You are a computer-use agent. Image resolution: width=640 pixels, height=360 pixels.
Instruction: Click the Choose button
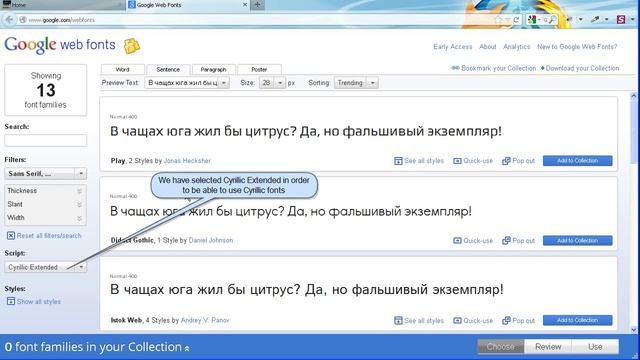[501, 347]
